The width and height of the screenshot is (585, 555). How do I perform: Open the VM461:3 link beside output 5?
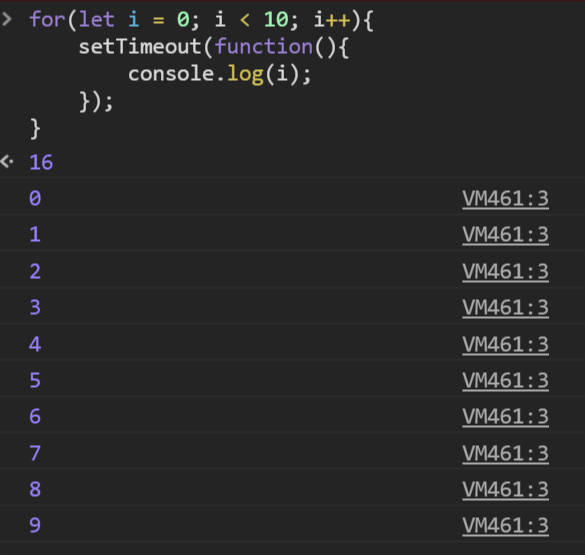point(505,380)
